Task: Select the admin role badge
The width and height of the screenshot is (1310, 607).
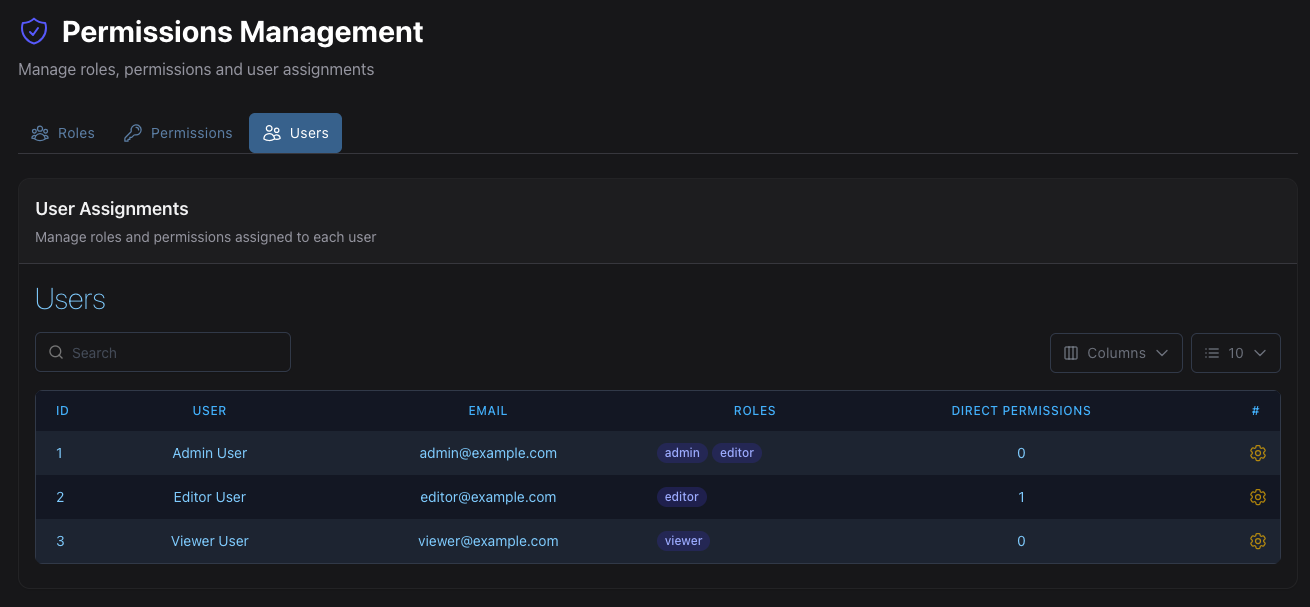Action: (x=681, y=452)
